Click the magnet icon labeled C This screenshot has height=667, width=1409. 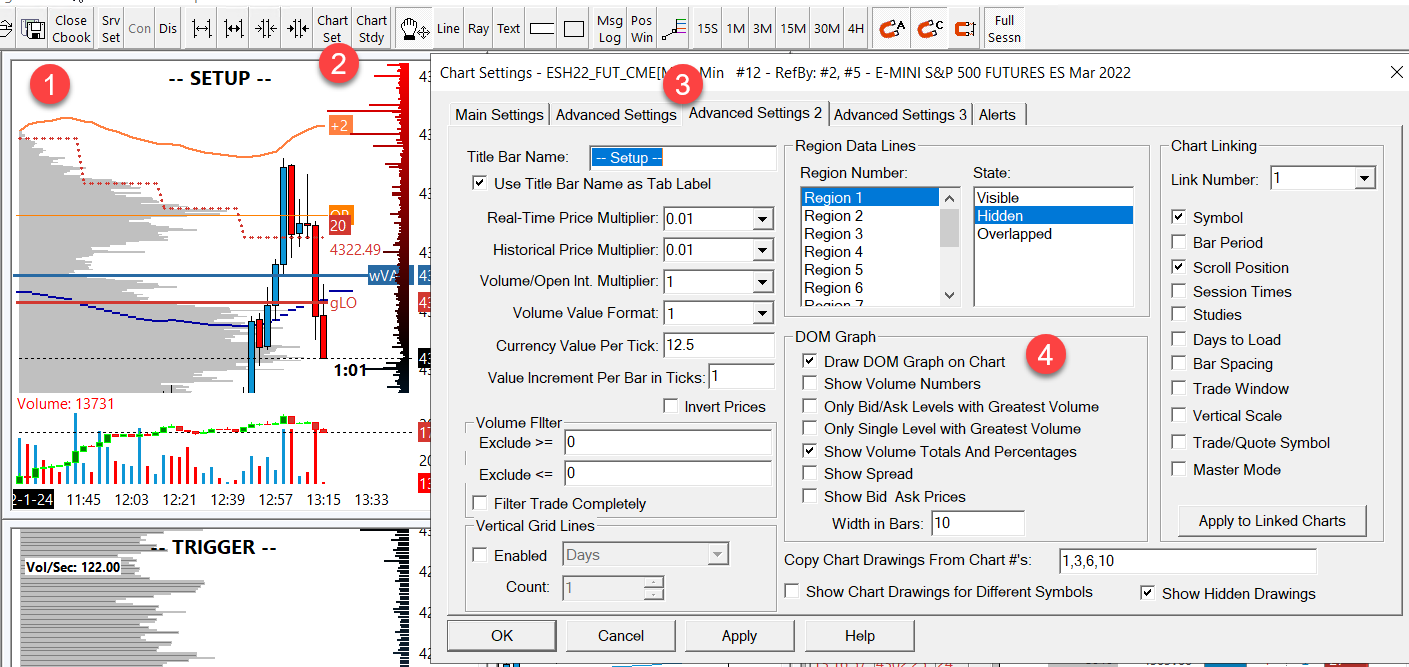[x=929, y=29]
